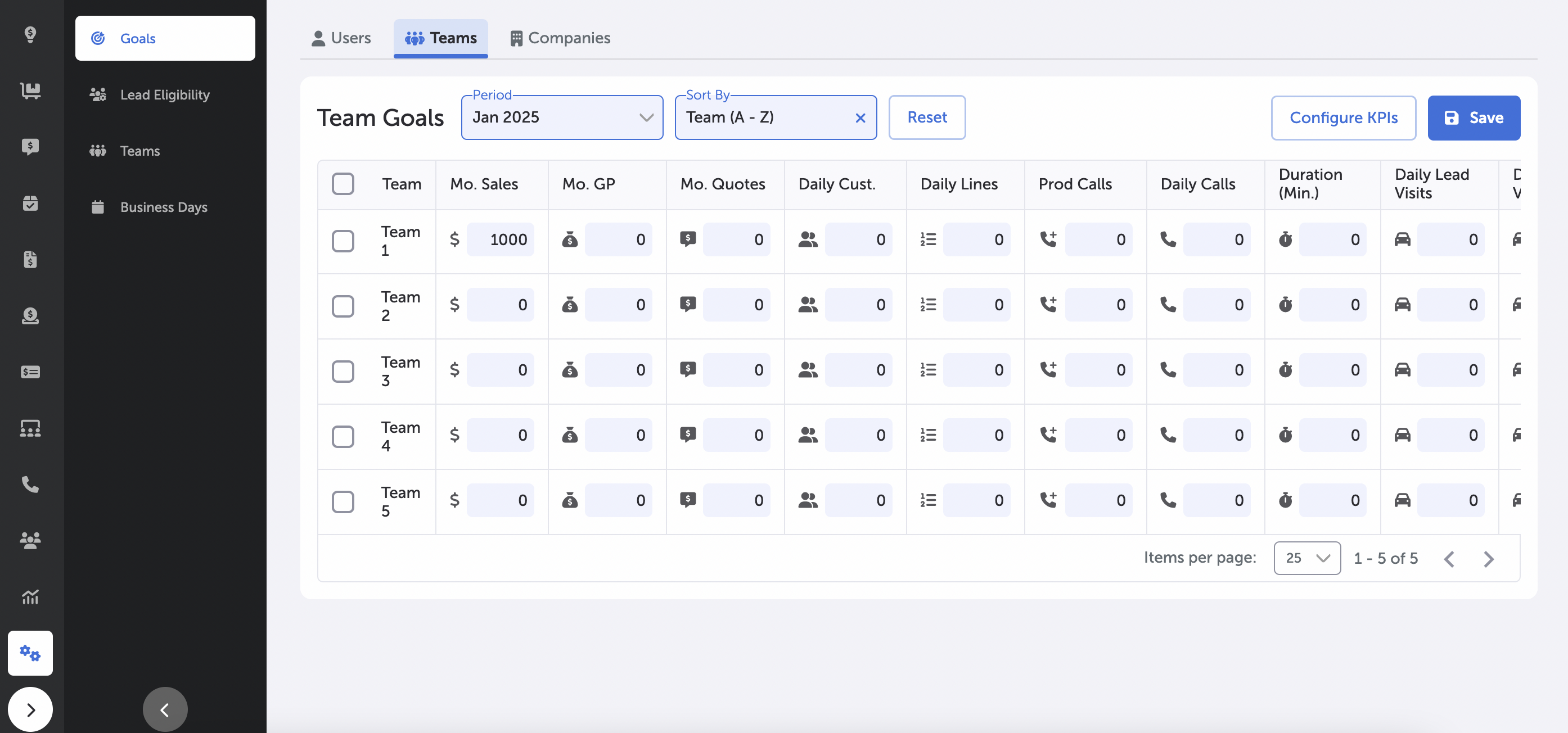Click the Team 5 Daily Lines input field

[976, 500]
